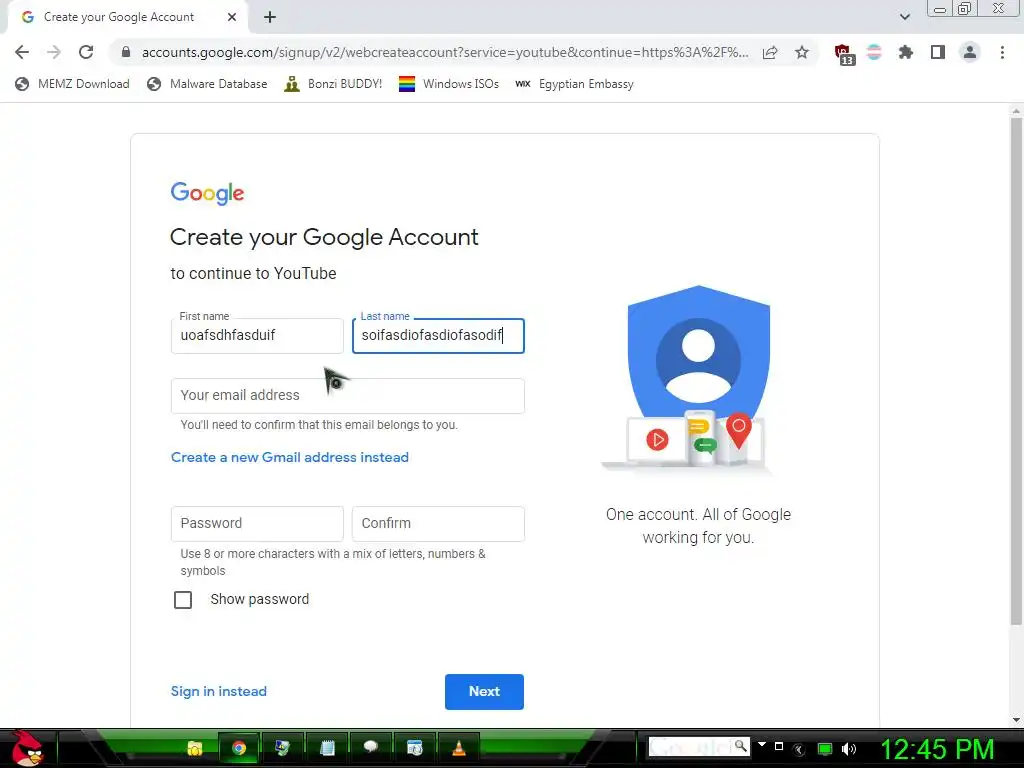Viewport: 1024px width, 768px height.
Task: Bookmark this tab with star icon
Action: point(802,52)
